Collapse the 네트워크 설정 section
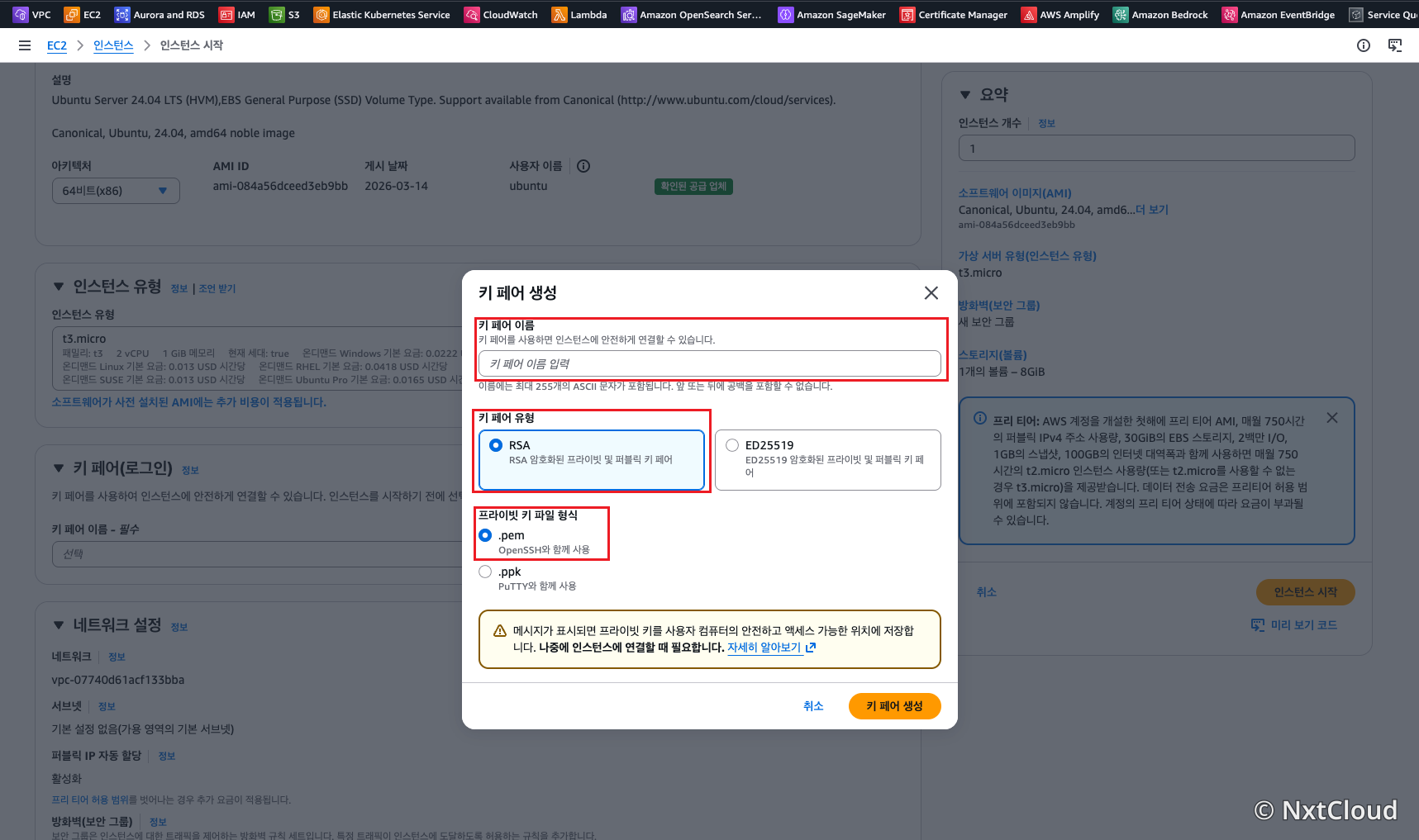Viewport: 1419px width, 840px height. pyautogui.click(x=59, y=625)
